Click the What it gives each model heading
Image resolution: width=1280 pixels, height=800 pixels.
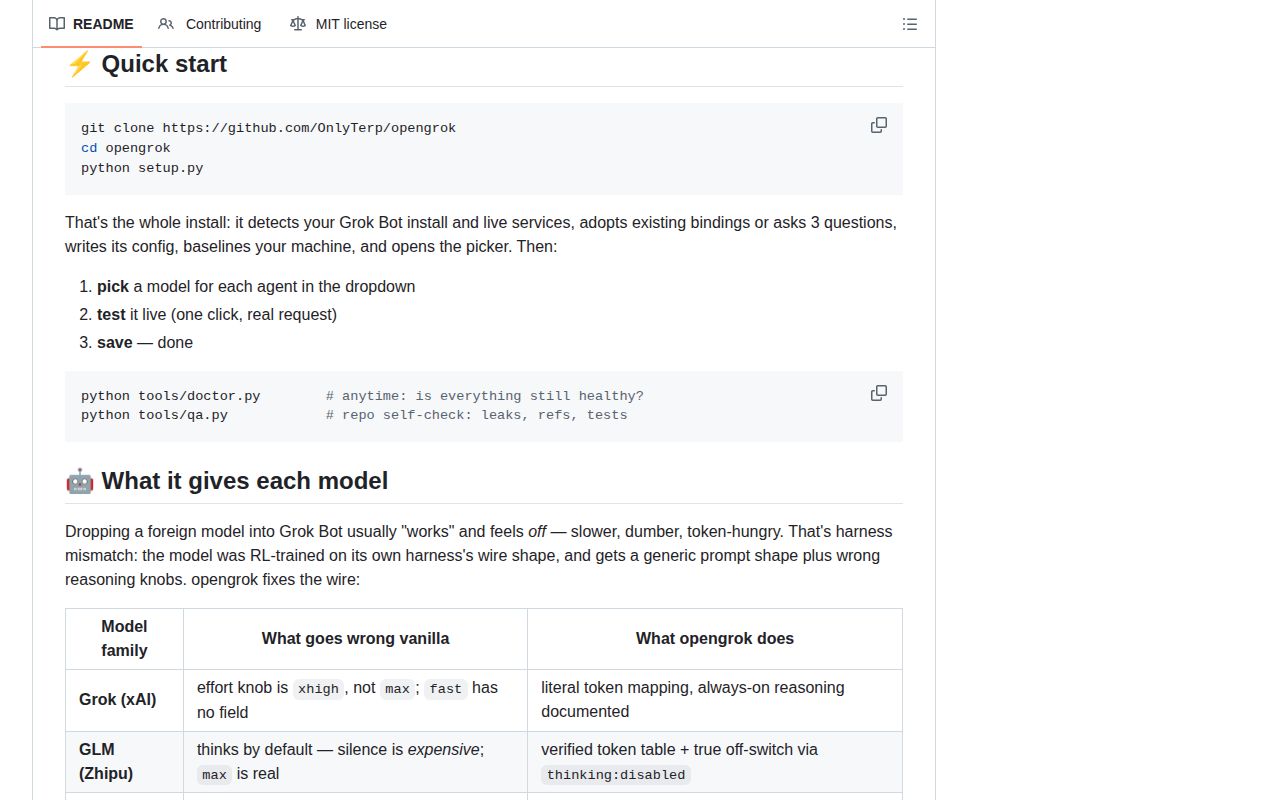[x=245, y=481]
